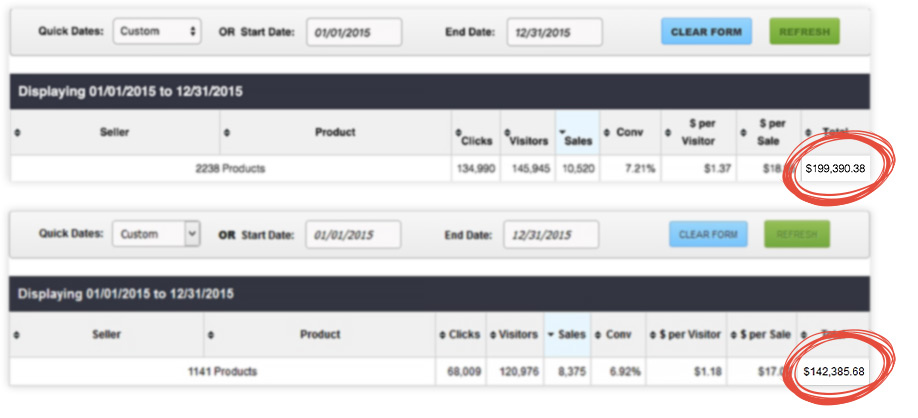This screenshot has width=918, height=418.
Task: Click Start Date field in upper form
Action: tap(353, 32)
